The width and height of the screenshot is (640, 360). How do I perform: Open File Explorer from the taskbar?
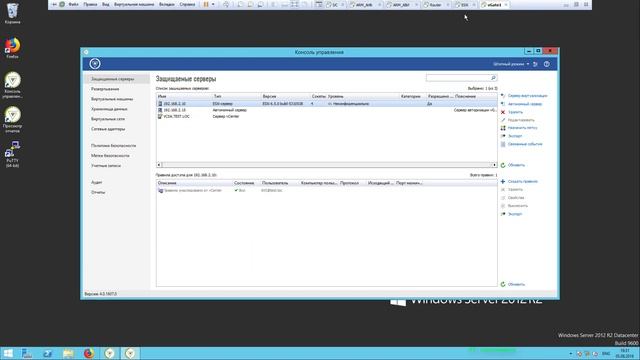(68, 353)
